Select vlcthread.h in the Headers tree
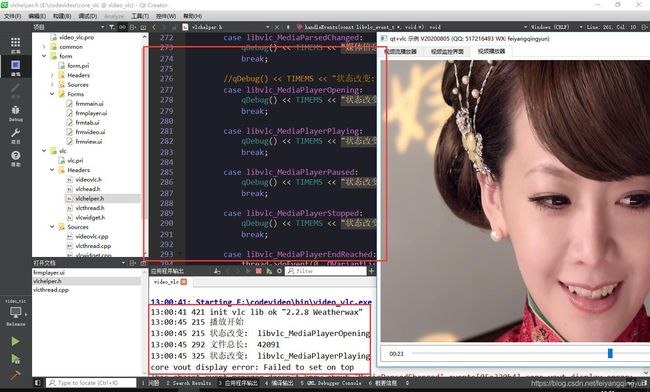 click(x=90, y=208)
